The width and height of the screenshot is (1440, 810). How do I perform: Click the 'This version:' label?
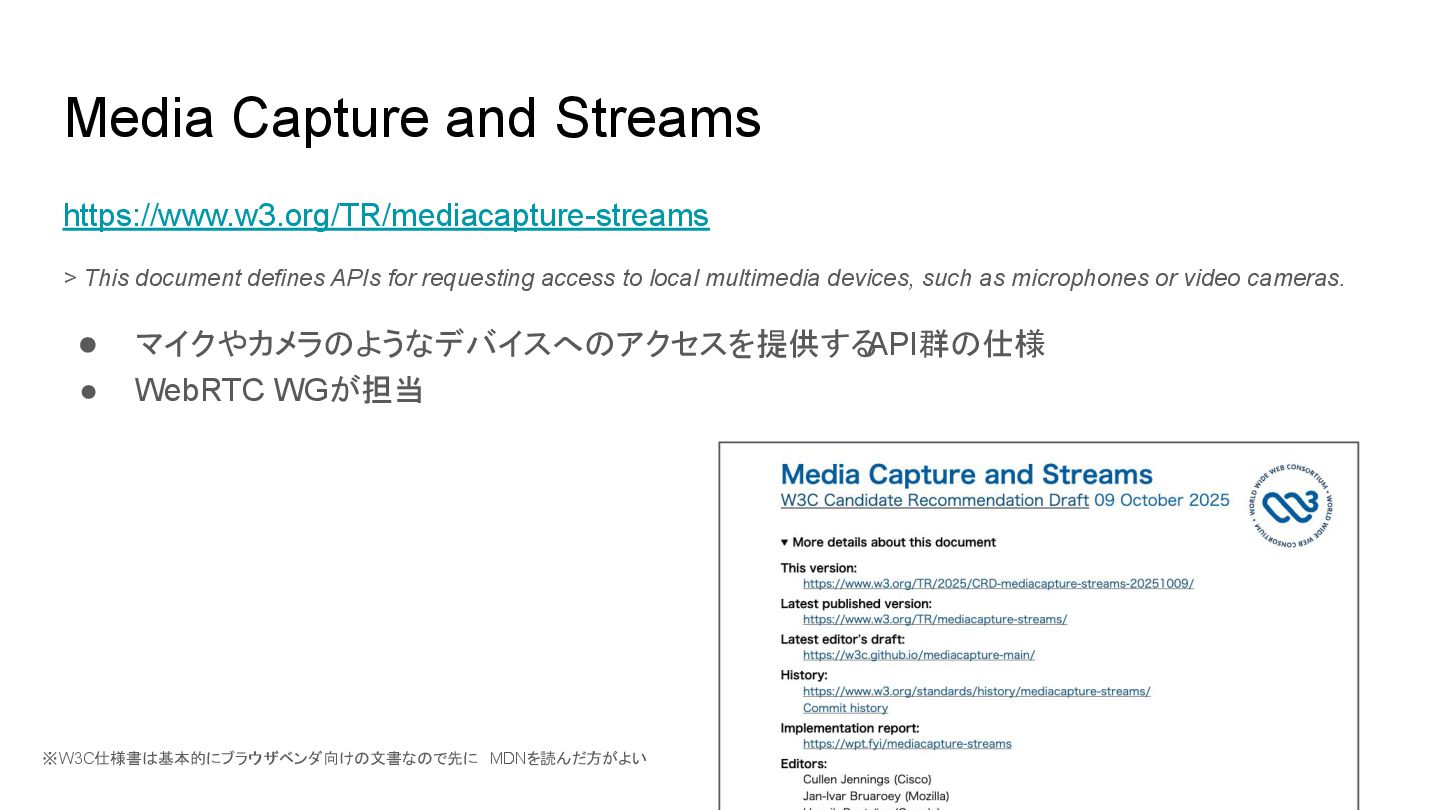pyautogui.click(x=819, y=568)
